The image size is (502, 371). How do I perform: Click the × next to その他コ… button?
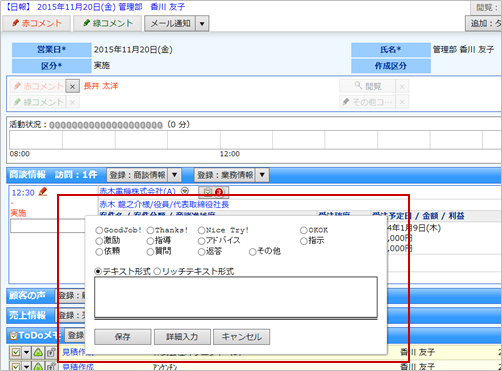pyautogui.click(x=402, y=102)
